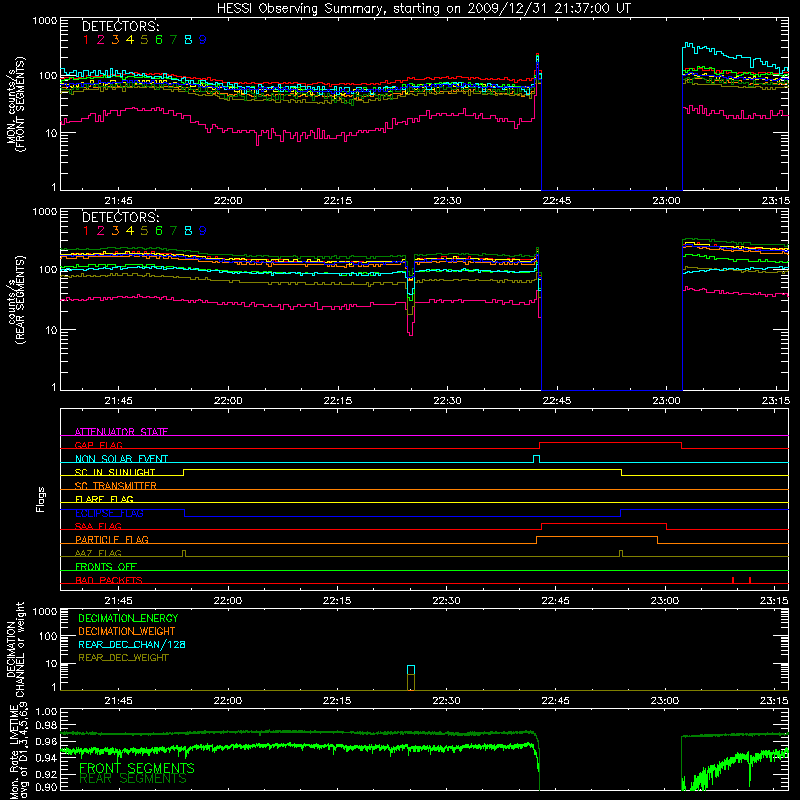Click 22:30 tick label under rear segments plot
Viewport: 800px width, 800px height.
pyautogui.click(x=447, y=401)
